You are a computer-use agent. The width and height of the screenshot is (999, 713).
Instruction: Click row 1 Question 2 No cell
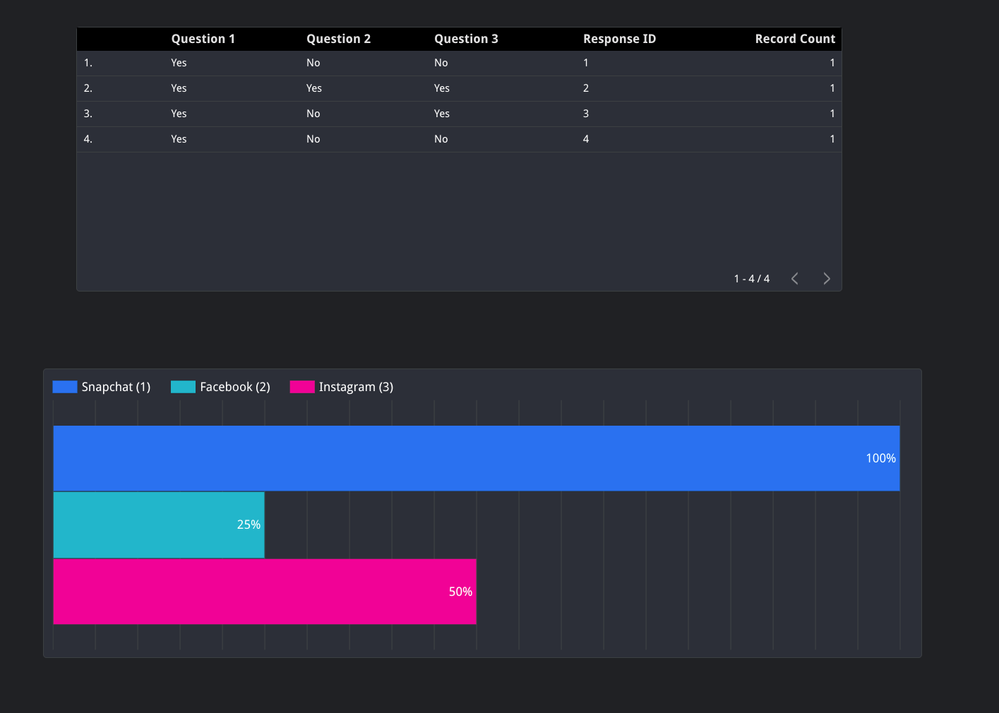313,62
